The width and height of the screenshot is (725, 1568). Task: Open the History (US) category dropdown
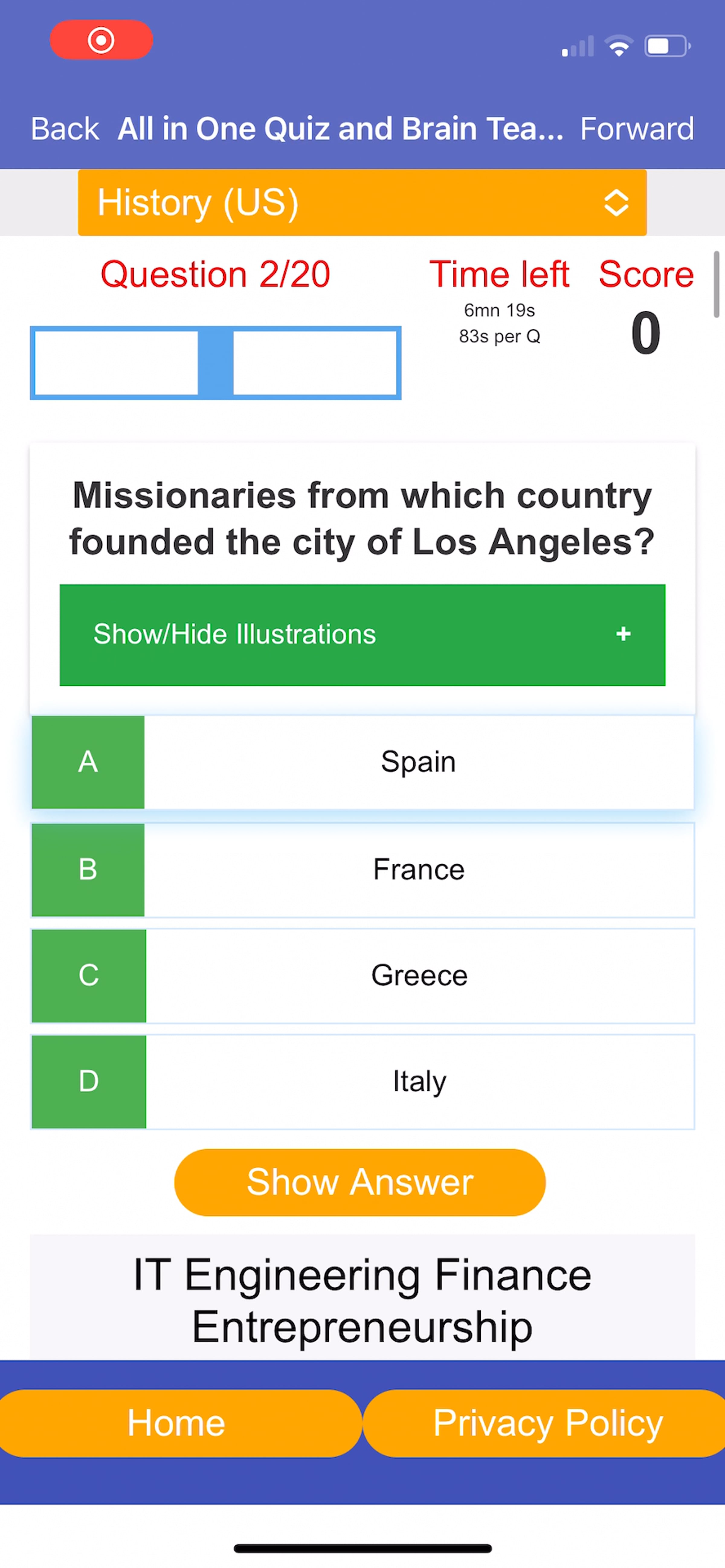[362, 203]
